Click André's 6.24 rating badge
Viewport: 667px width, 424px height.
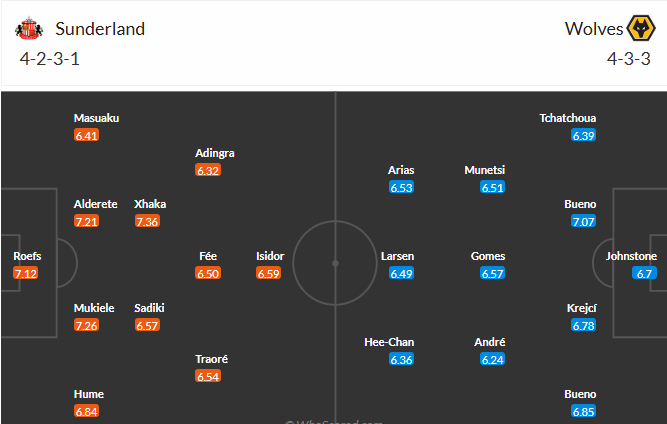tap(492, 359)
